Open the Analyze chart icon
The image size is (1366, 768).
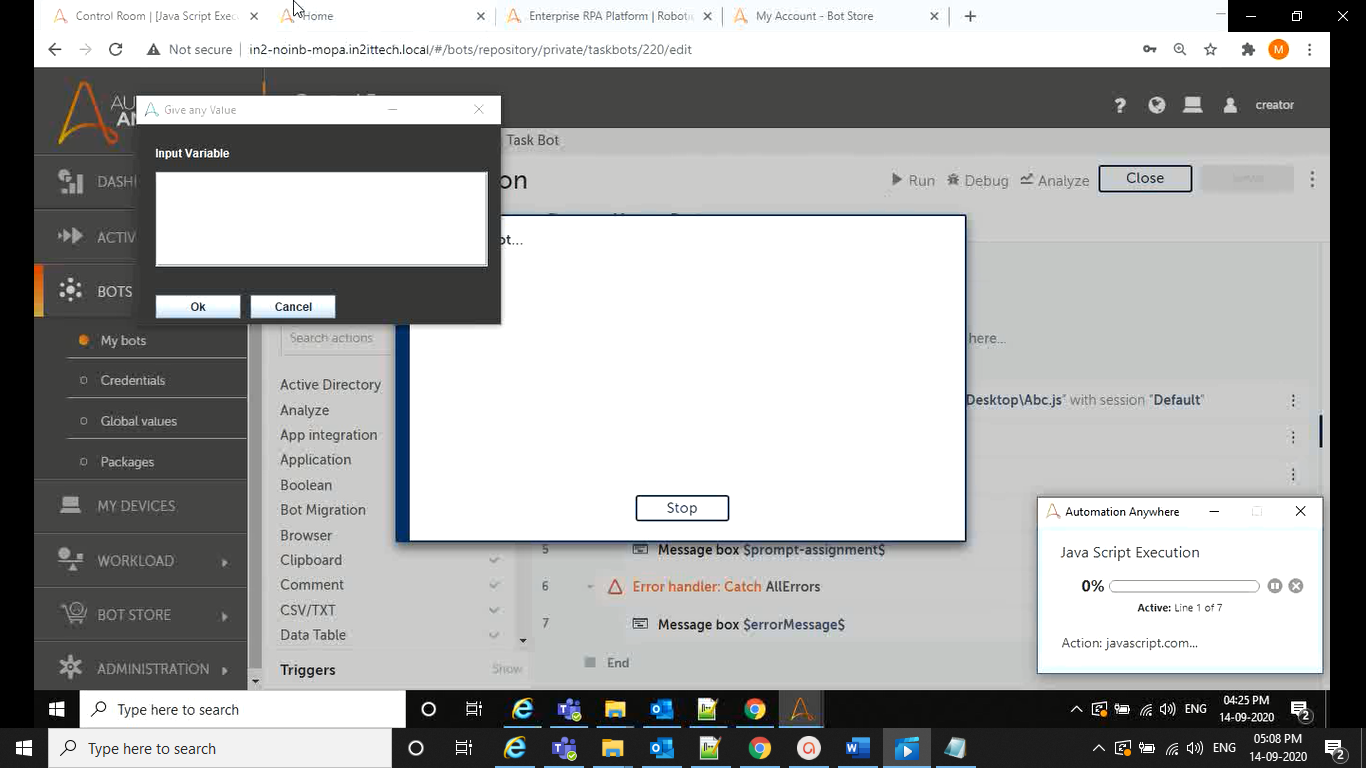coord(1027,180)
